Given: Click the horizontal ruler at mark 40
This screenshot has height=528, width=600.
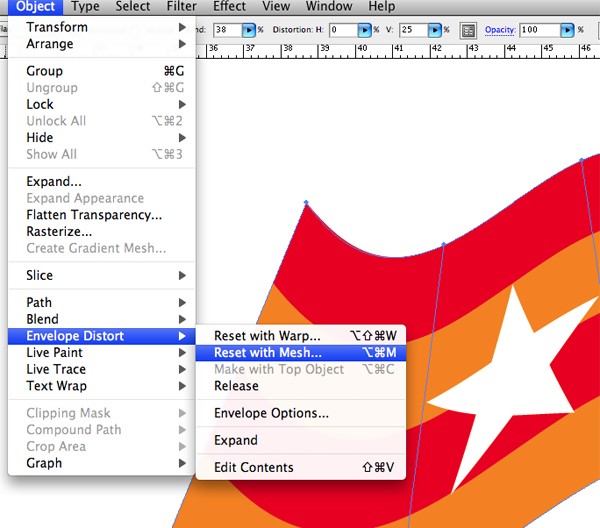Looking at the screenshot, I should coord(362,51).
